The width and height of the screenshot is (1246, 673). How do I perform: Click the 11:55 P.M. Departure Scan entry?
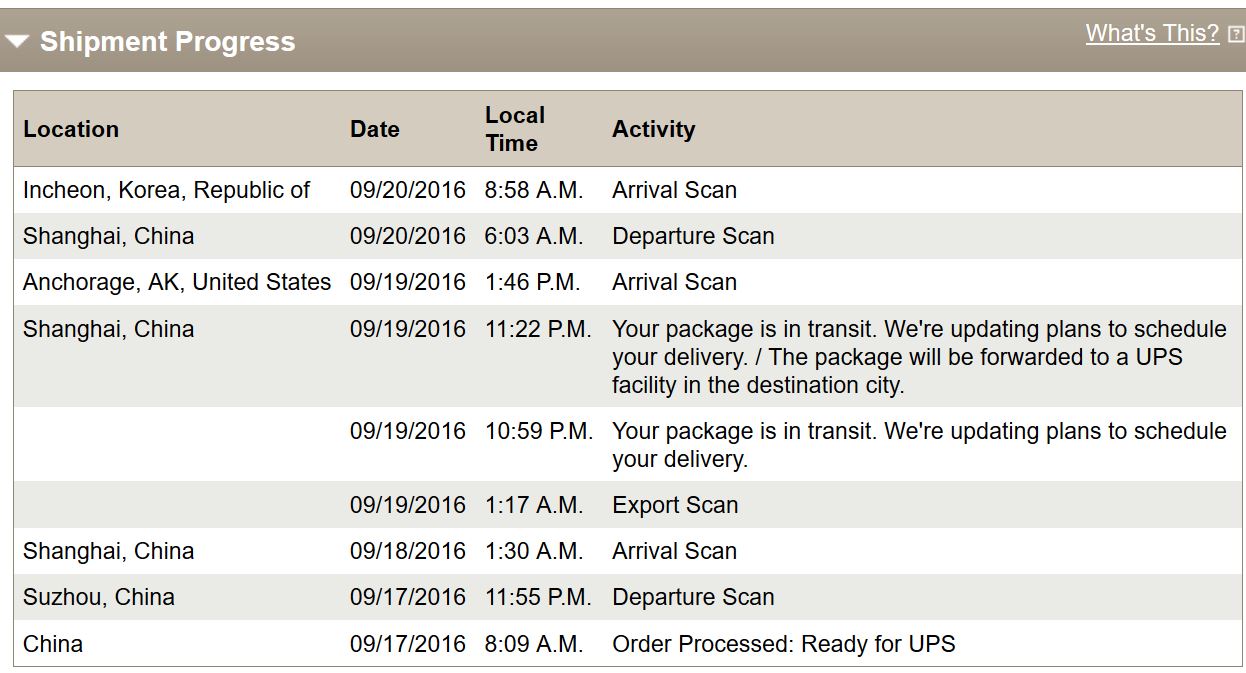pos(693,597)
